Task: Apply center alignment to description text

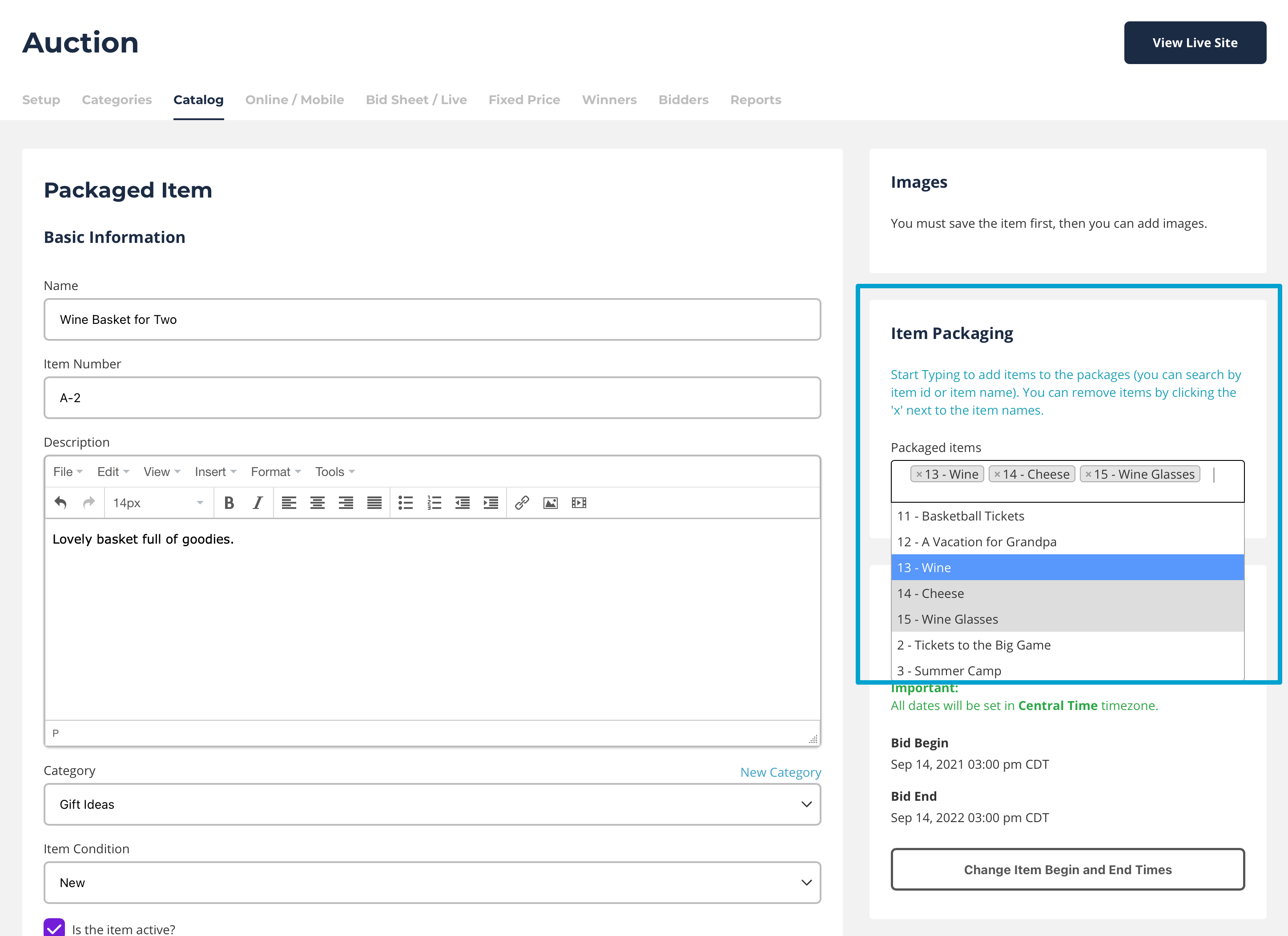Action: (x=317, y=503)
